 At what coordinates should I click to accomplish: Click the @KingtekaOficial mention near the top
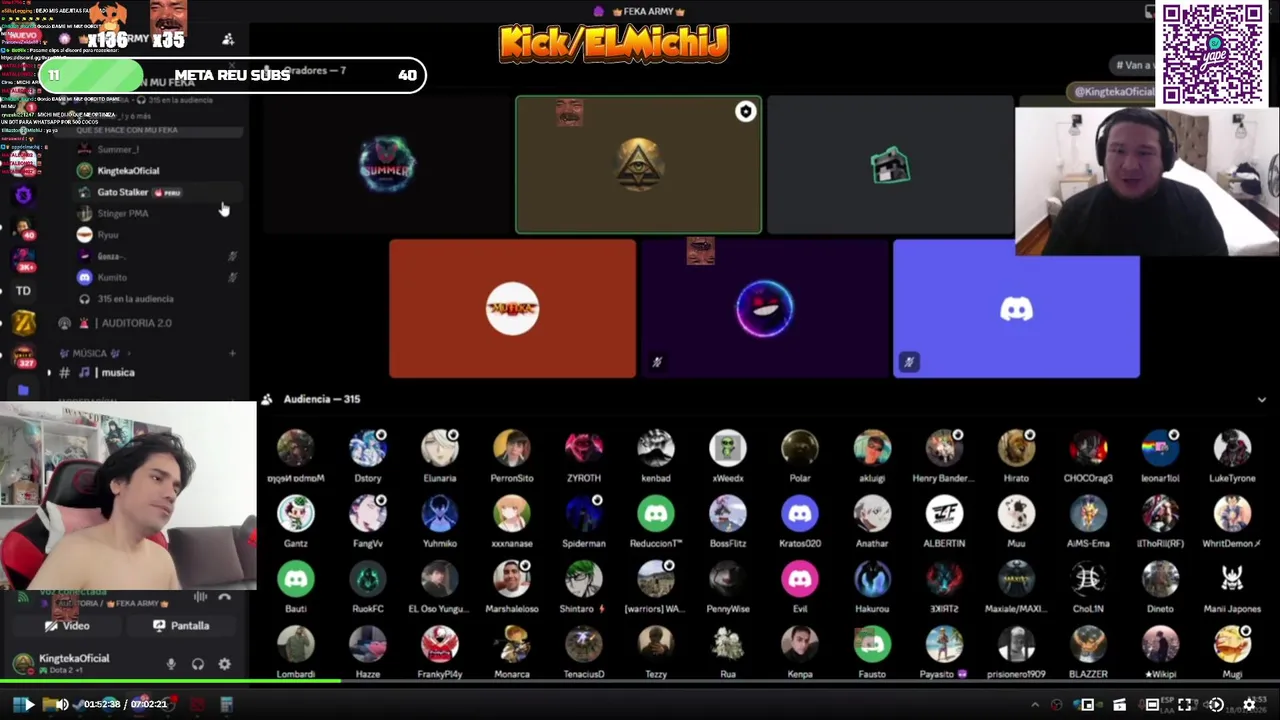(1114, 92)
